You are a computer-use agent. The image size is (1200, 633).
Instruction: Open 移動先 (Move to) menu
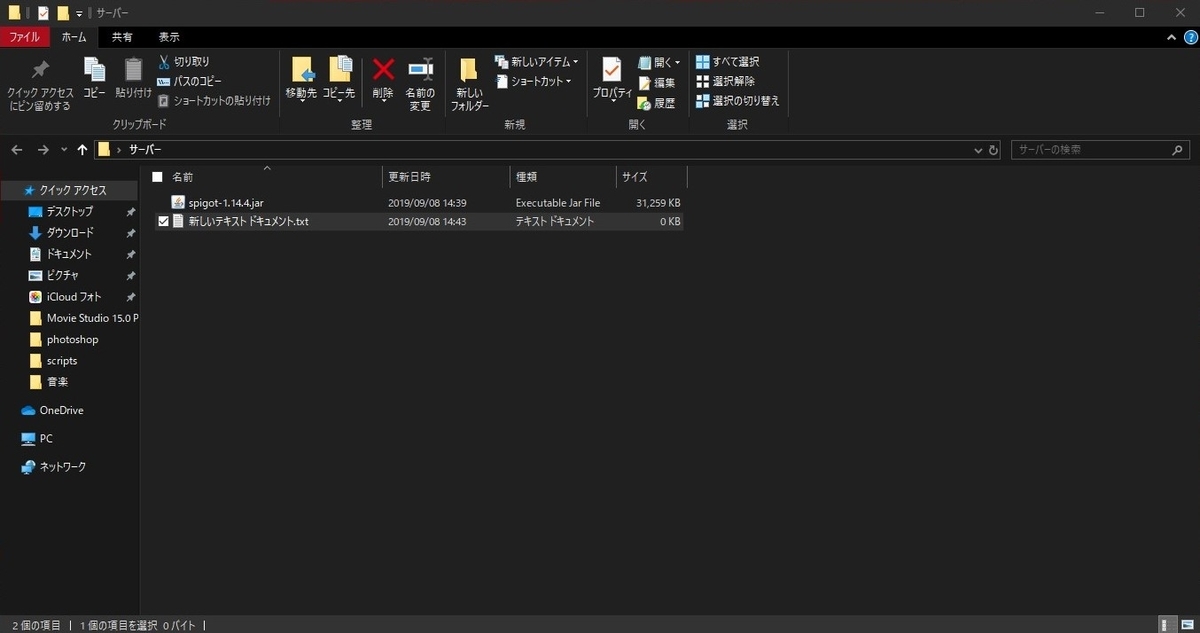coord(301,79)
